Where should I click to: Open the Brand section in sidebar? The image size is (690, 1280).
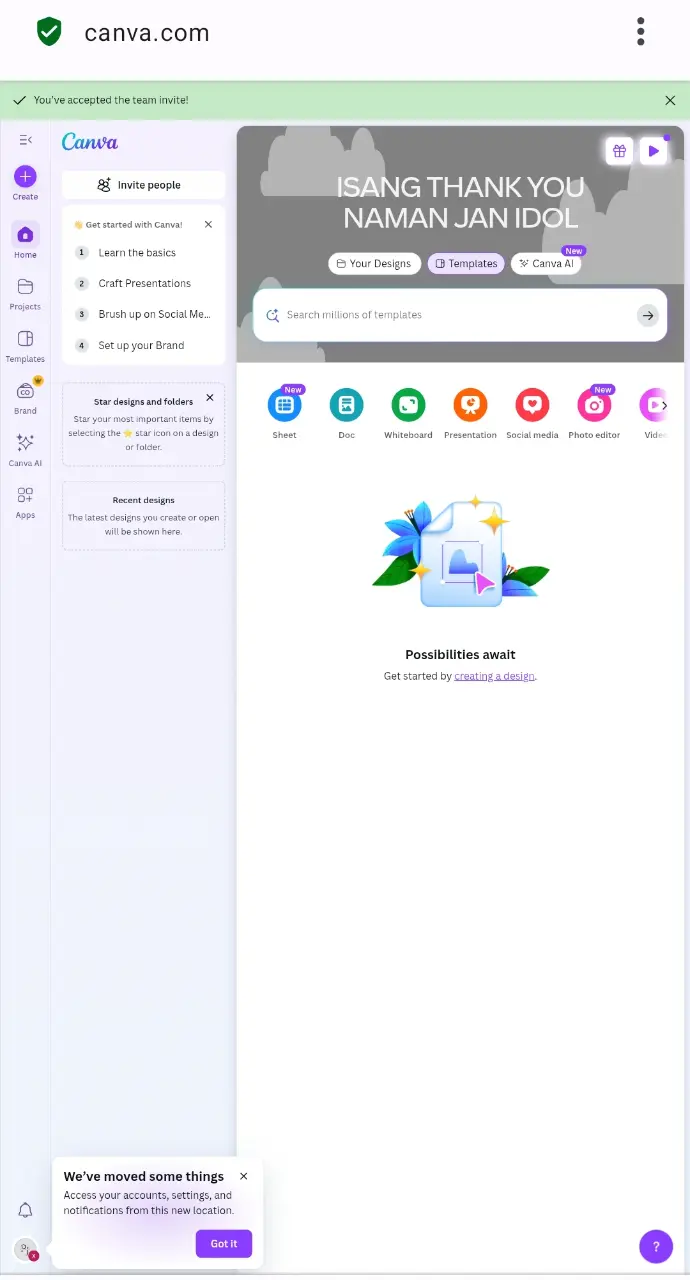[25, 397]
